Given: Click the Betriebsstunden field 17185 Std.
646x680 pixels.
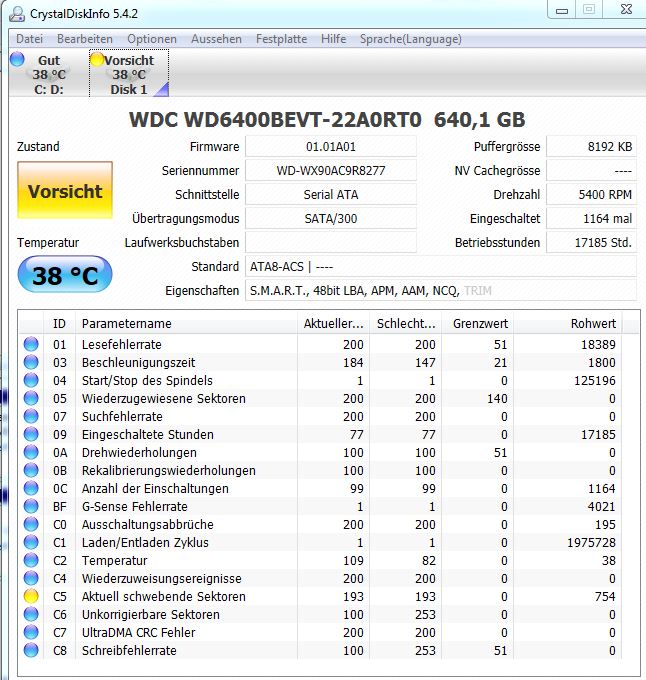Looking at the screenshot, I should coord(591,242).
